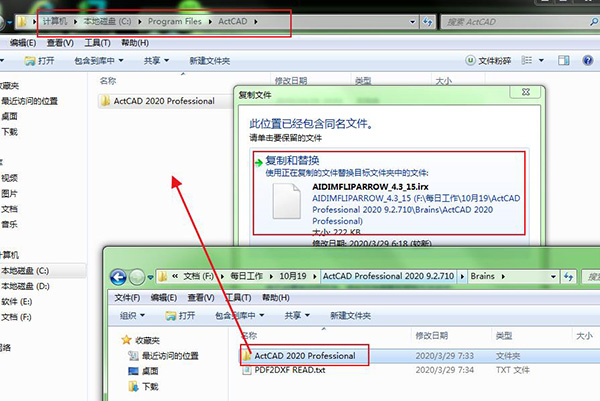Click Back arrow in Brains window
Image resolution: width=600 pixels, height=401 pixels.
point(118,277)
